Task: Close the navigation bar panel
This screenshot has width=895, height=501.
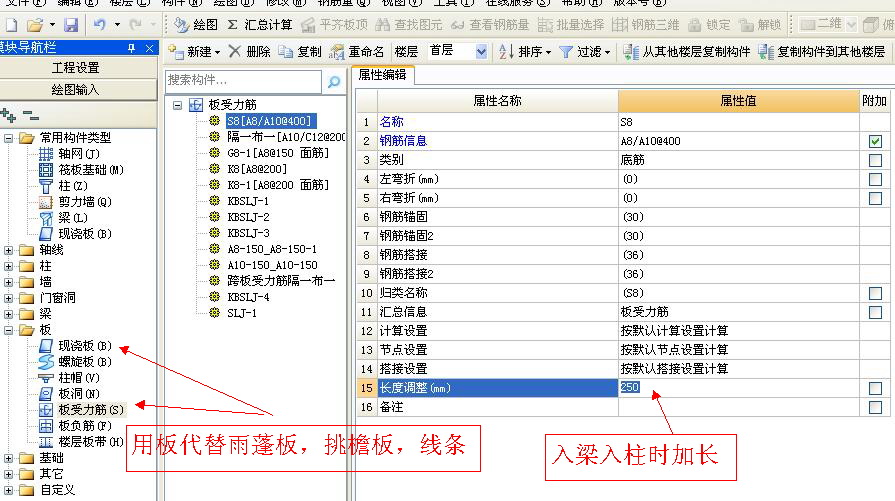Action: point(150,48)
